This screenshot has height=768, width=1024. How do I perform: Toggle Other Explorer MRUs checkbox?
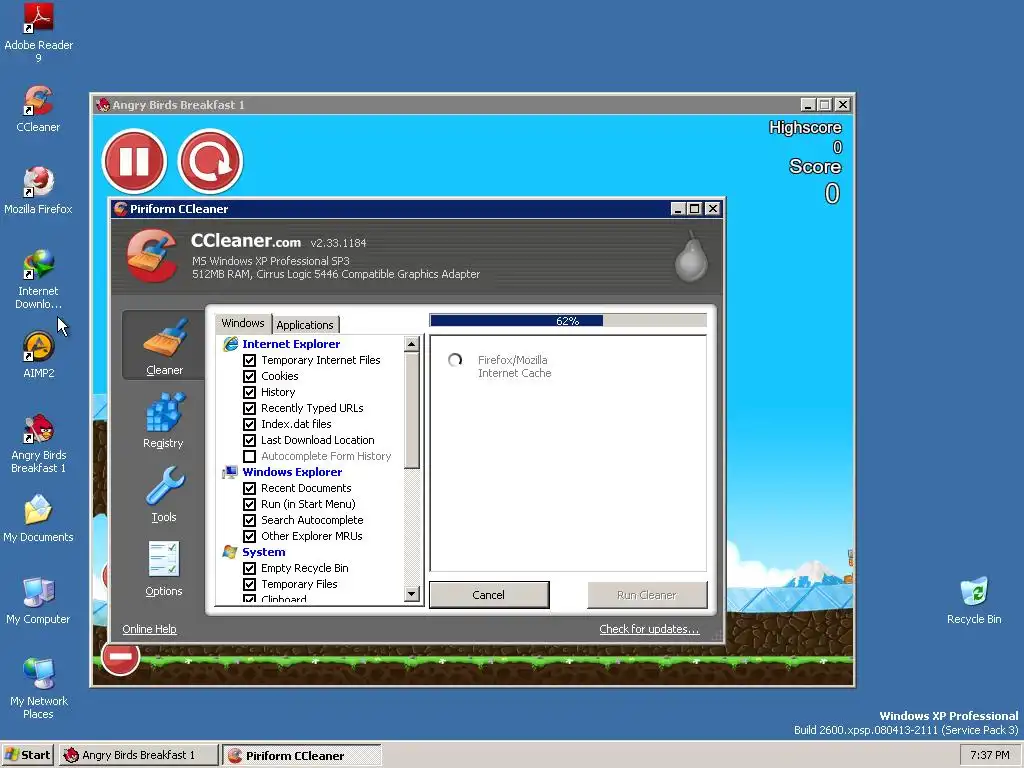(249, 536)
